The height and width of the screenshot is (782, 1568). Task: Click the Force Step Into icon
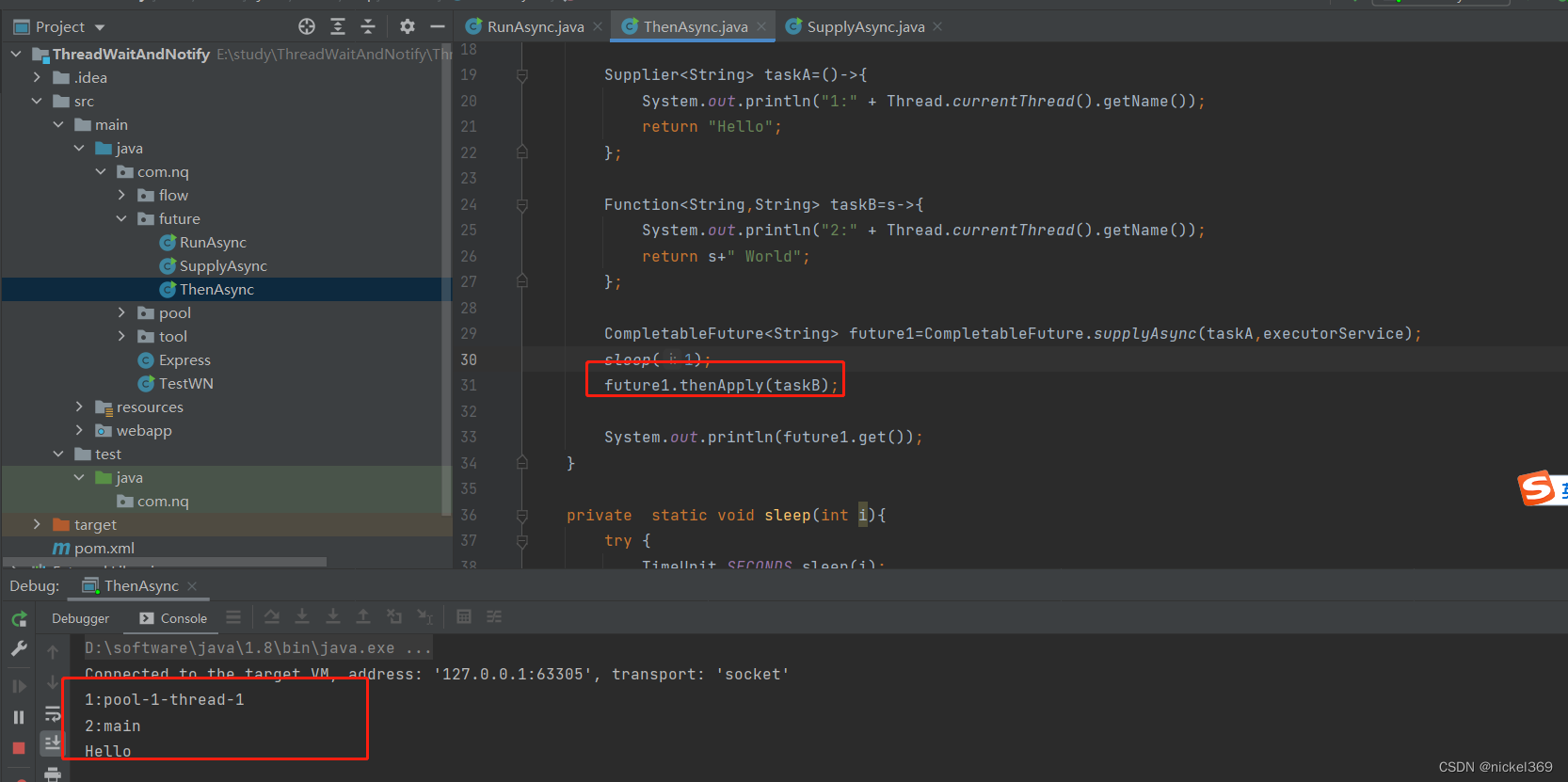pyautogui.click(x=333, y=617)
